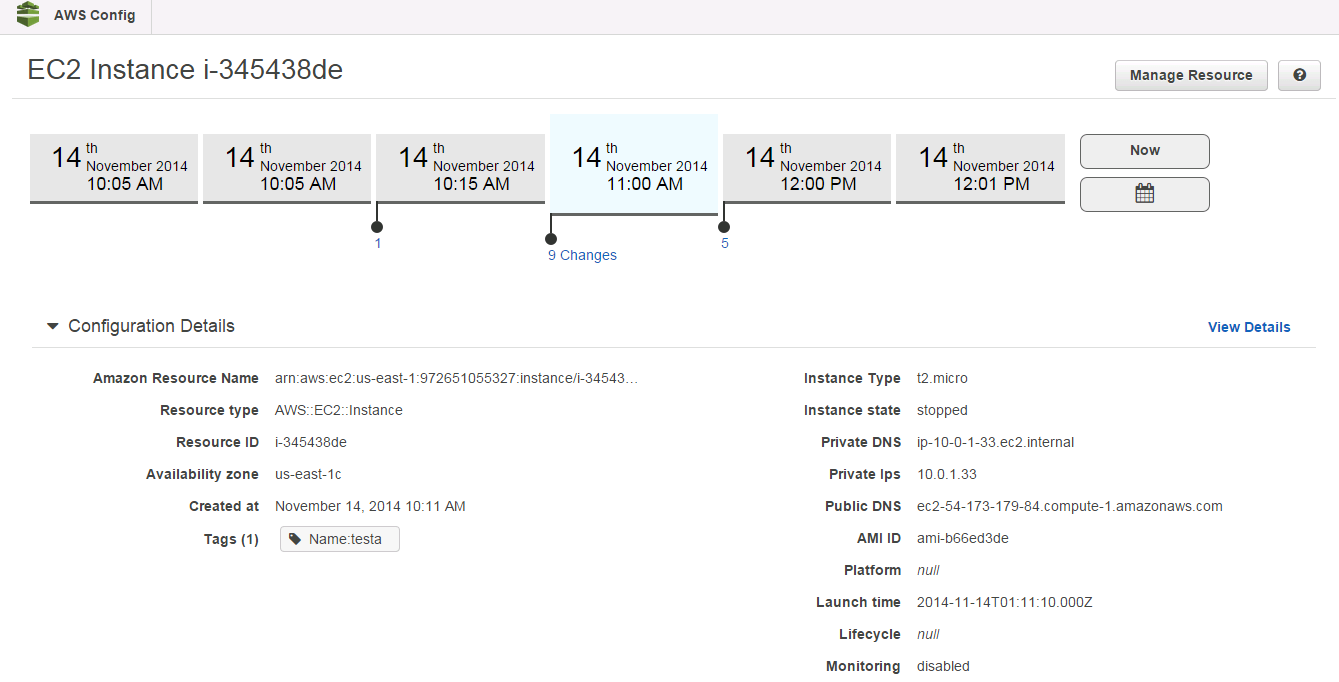1339x682 pixels.
Task: Click the Instance state label
Action: pos(852,410)
